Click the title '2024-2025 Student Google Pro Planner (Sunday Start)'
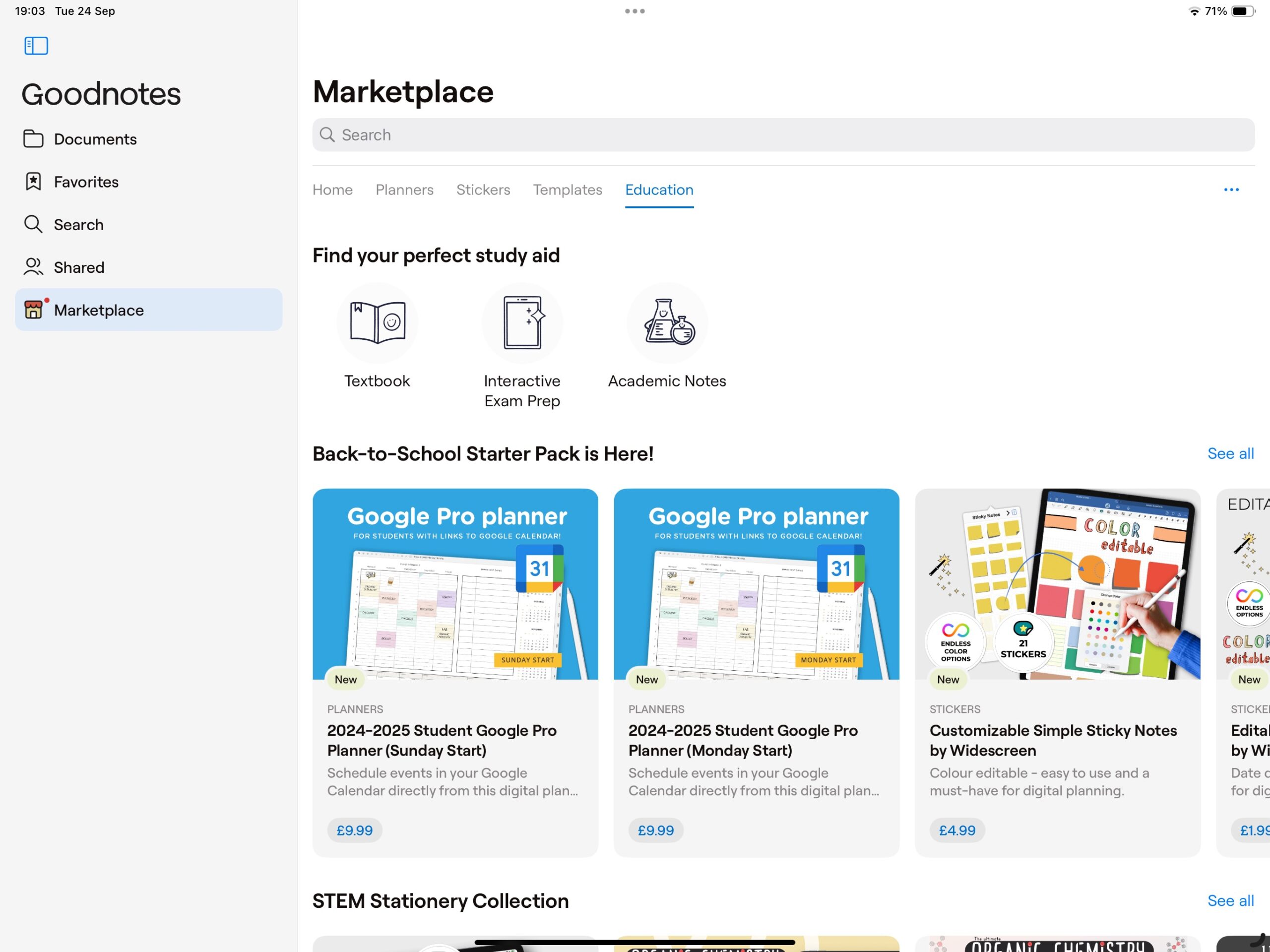The height and width of the screenshot is (952, 1270). pyautogui.click(x=442, y=740)
